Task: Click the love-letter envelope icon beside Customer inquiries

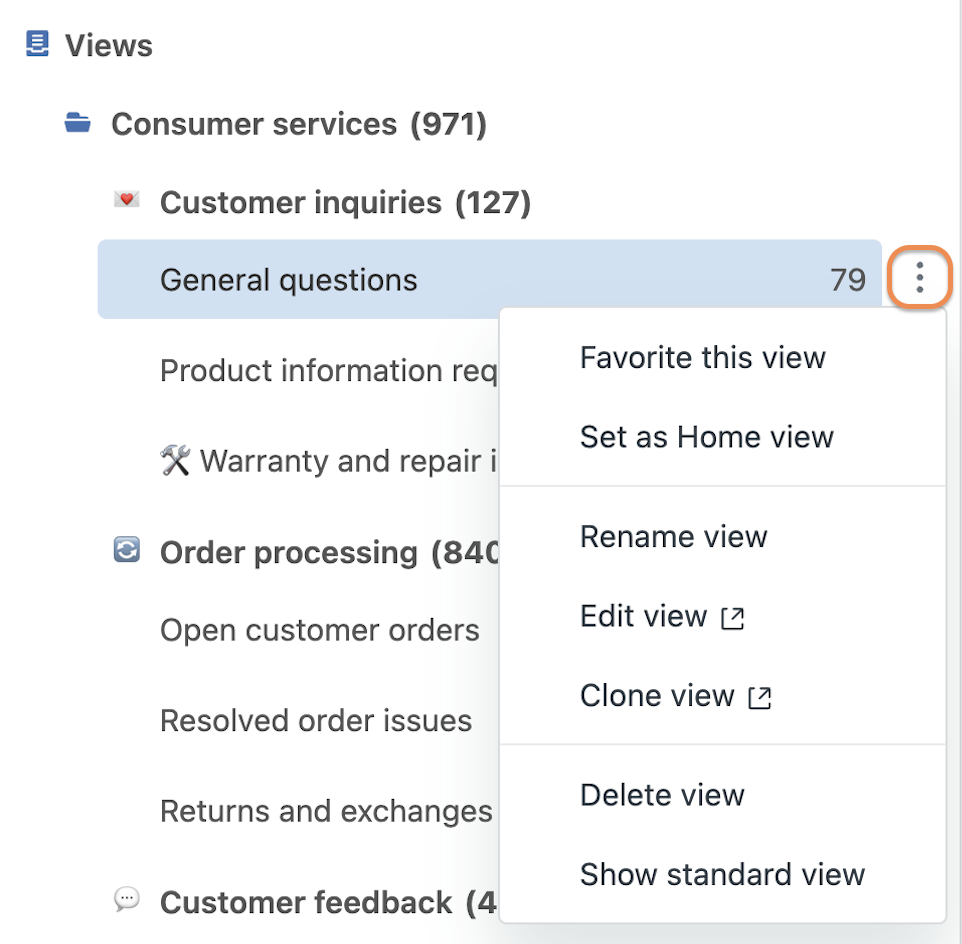Action: (127, 199)
